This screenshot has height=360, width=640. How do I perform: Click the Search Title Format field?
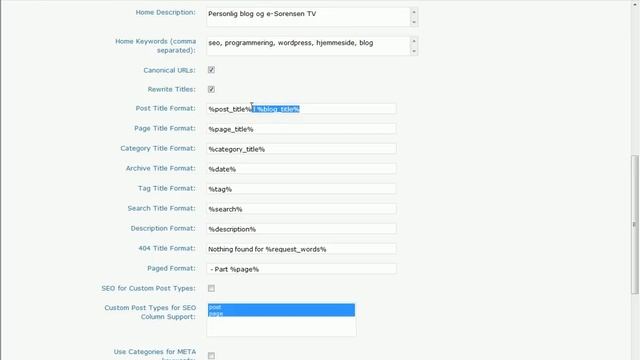pos(301,209)
